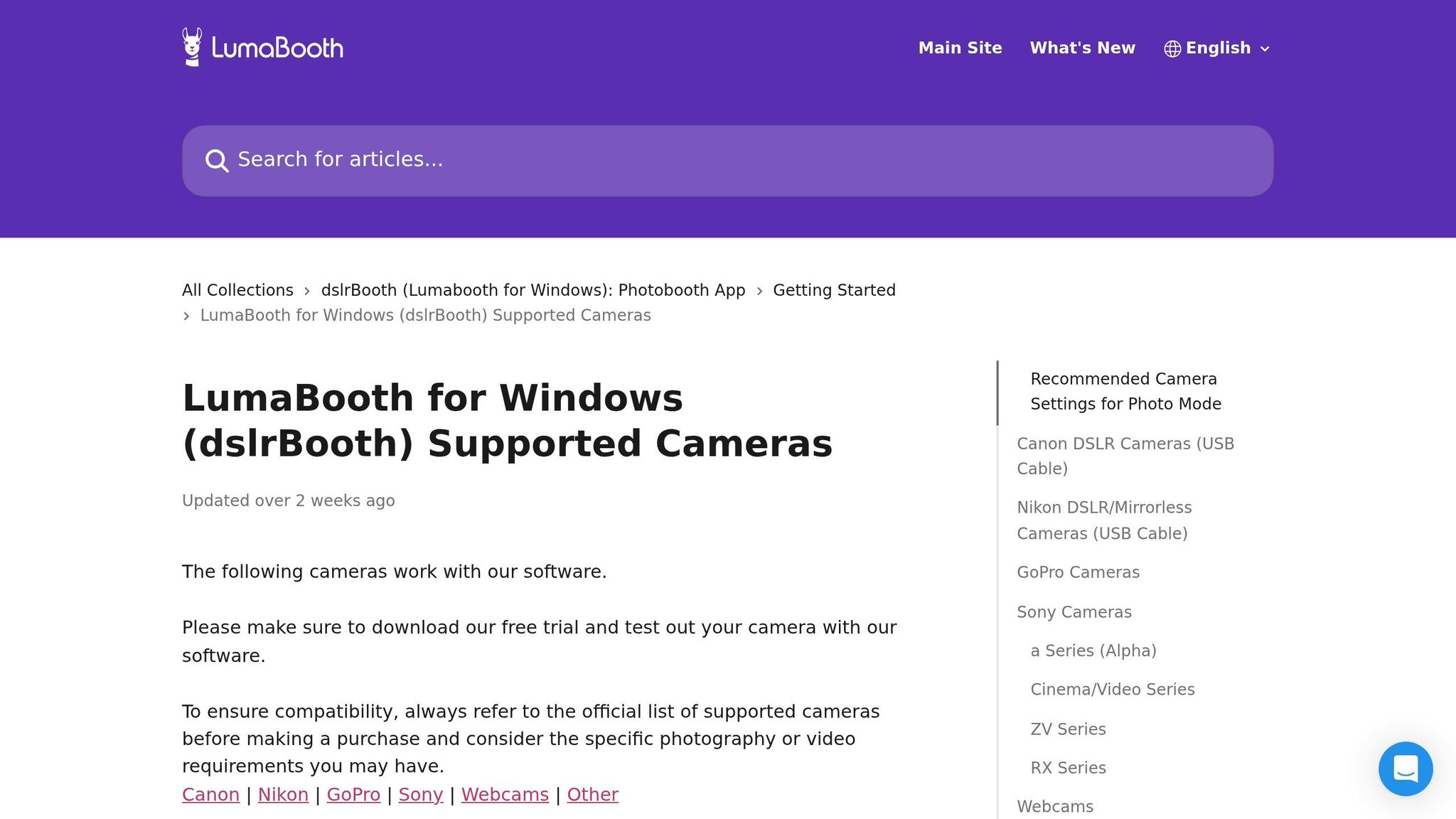Jump to the Other anchor link
The height and width of the screenshot is (819, 1456).
[592, 794]
